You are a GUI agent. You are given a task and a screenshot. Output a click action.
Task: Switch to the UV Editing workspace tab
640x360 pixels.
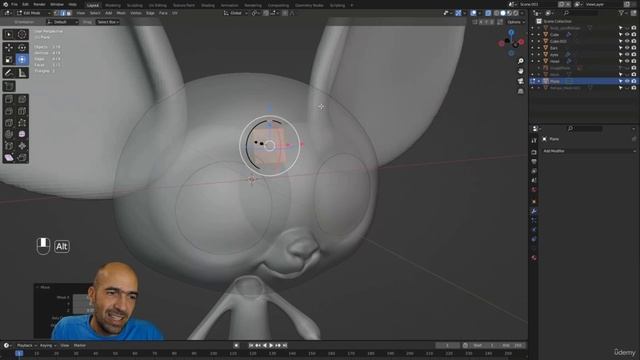coord(158,5)
